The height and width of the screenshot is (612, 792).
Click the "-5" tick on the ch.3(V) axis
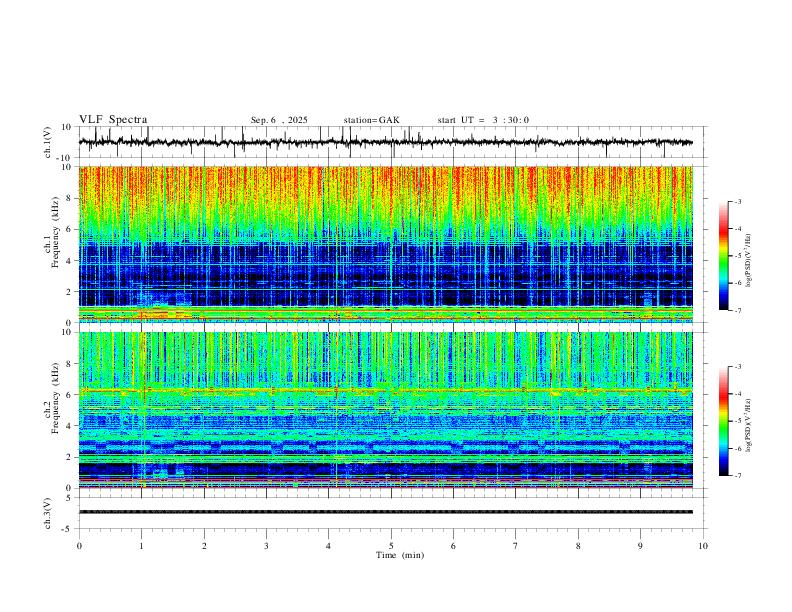pyautogui.click(x=68, y=529)
